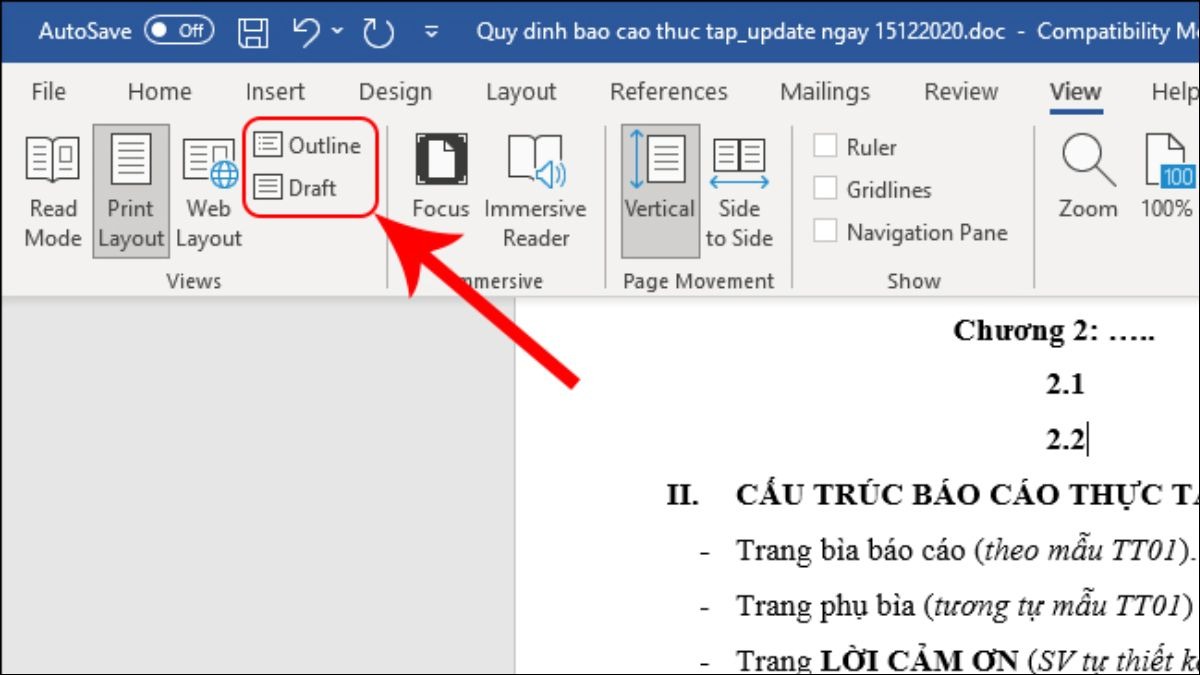The image size is (1200, 675).
Task: Open the Zoom magnifier dialog
Action: [x=1088, y=178]
